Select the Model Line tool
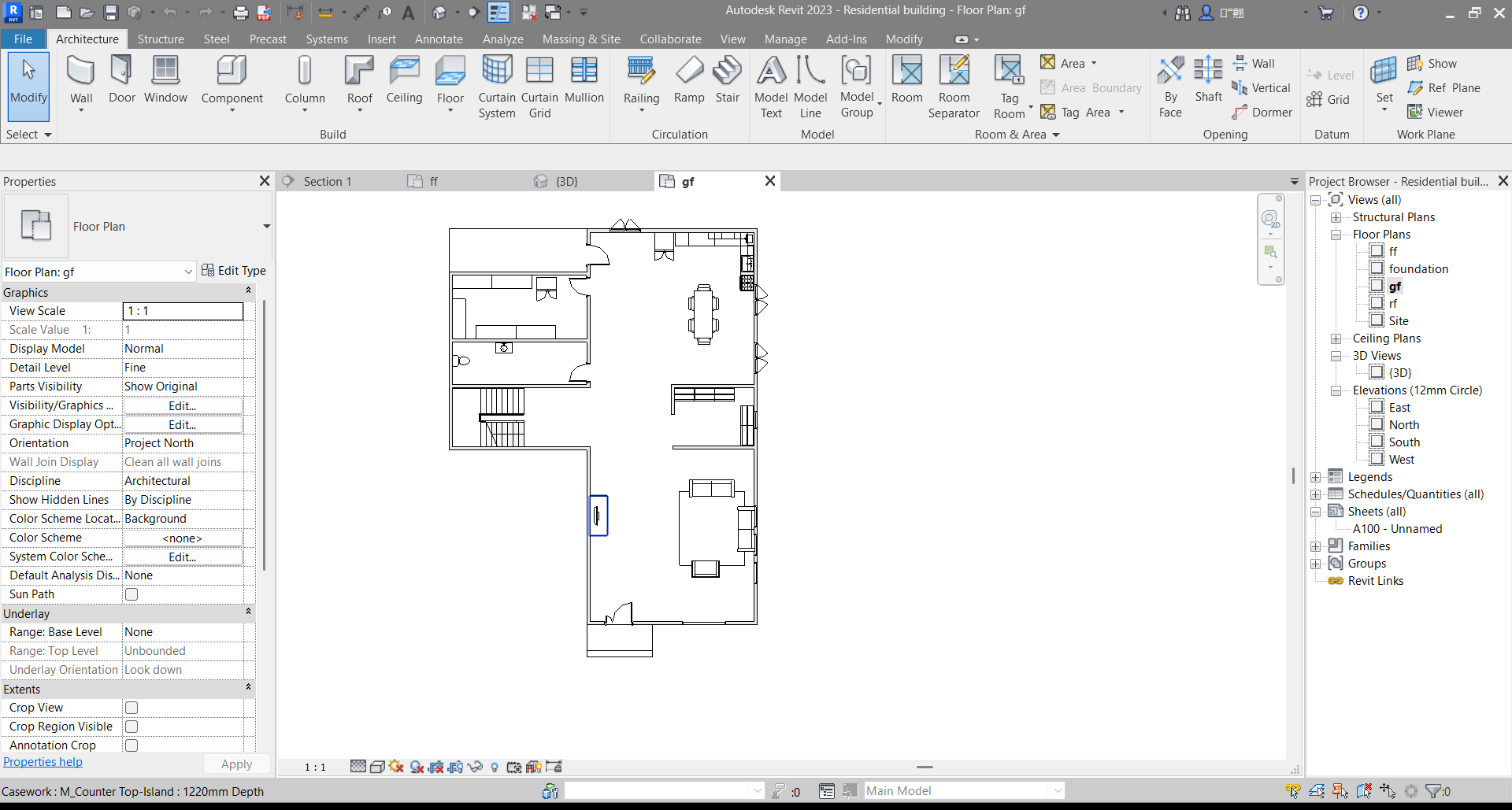 [810, 87]
